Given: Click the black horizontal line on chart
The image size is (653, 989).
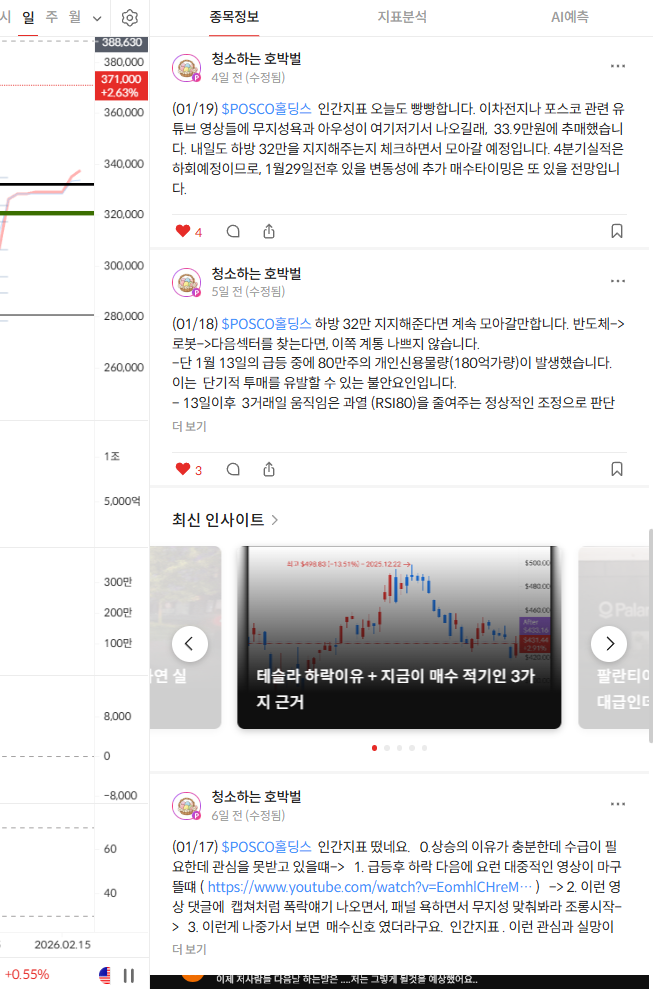Looking at the screenshot, I should coord(47,184).
